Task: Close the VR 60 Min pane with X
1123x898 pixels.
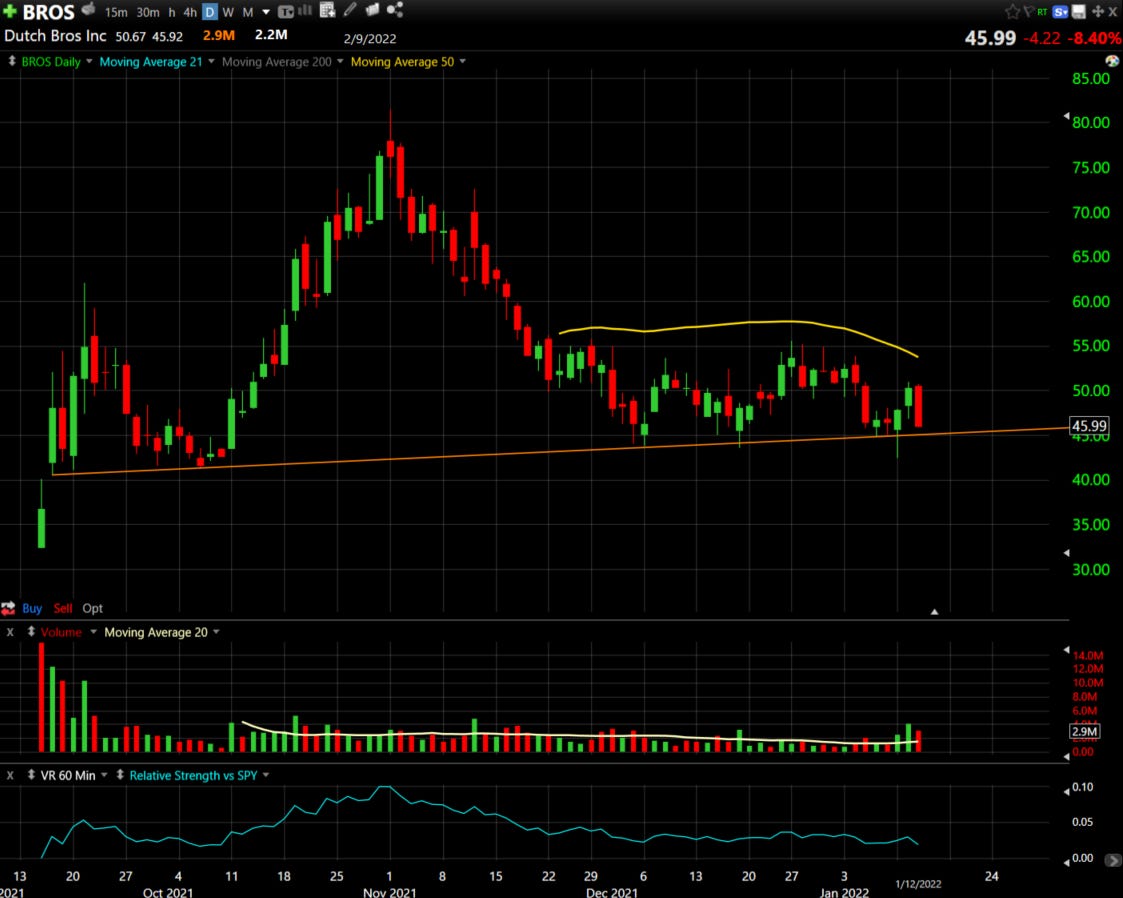Action: coord(10,776)
